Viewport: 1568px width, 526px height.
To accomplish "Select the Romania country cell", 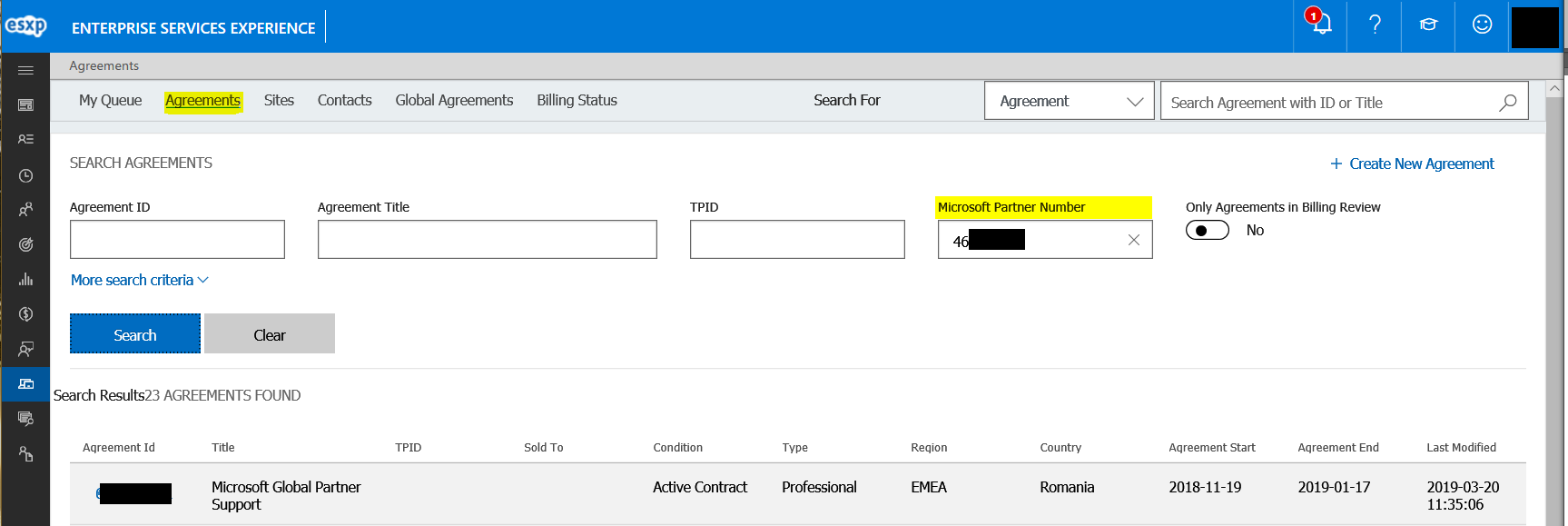I will click(1067, 487).
